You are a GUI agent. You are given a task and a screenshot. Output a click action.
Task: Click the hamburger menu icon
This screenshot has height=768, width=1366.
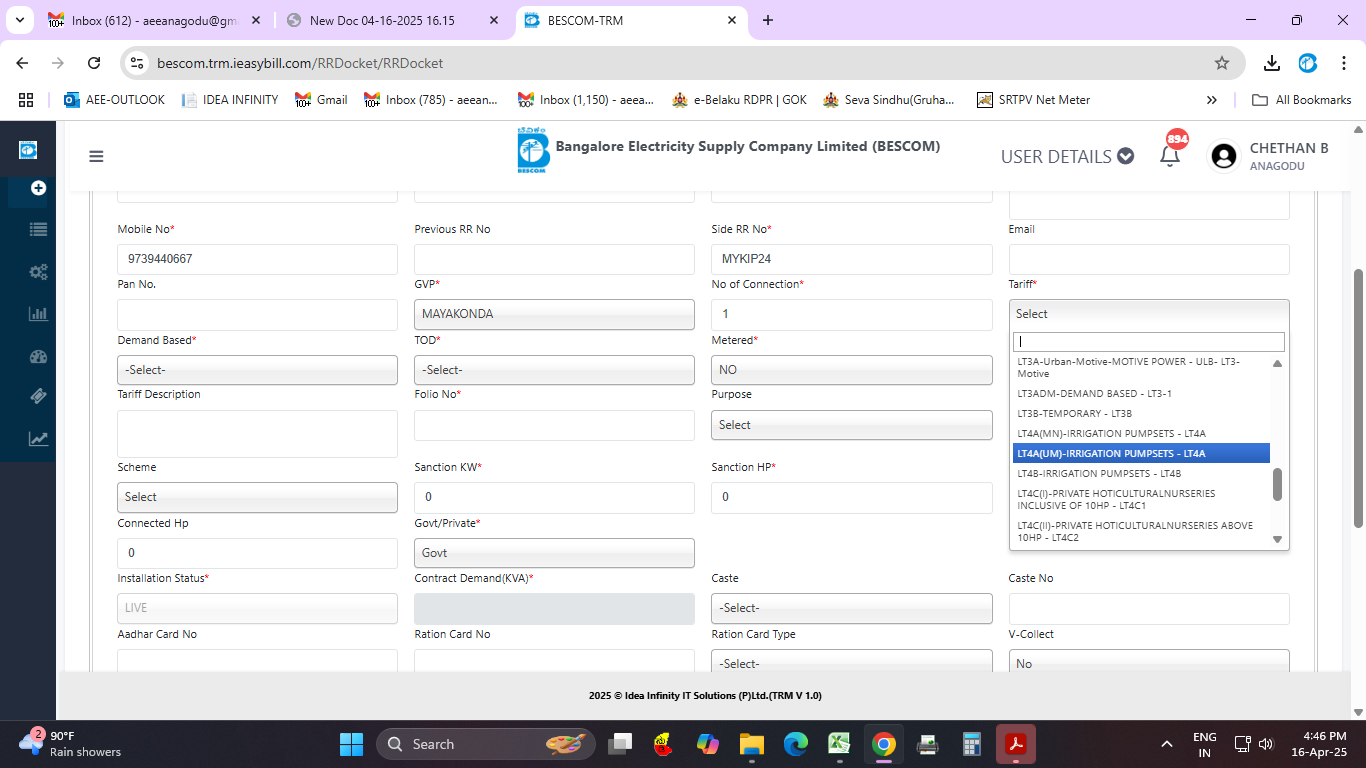pos(96,156)
